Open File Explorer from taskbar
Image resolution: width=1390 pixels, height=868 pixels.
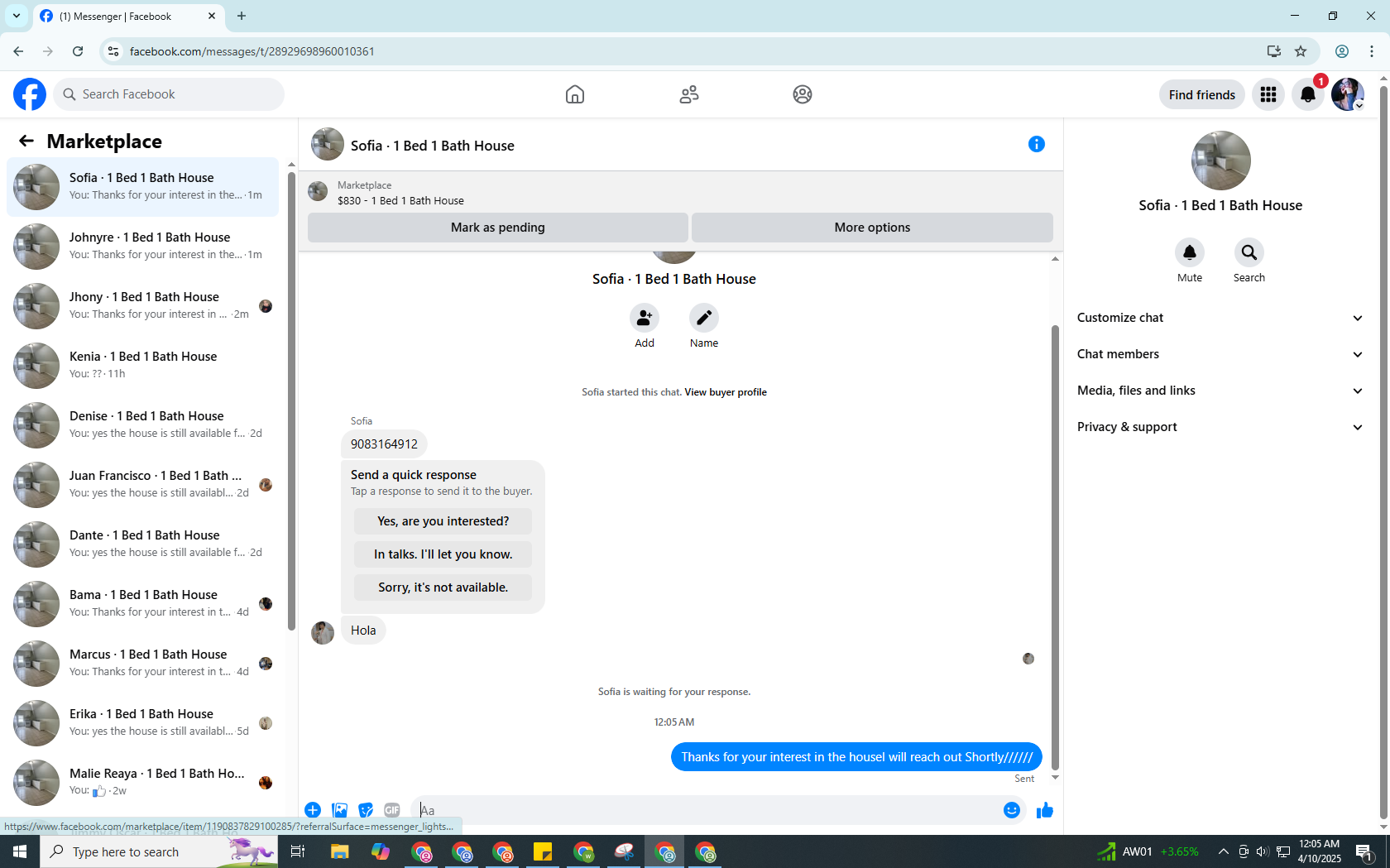click(x=340, y=851)
